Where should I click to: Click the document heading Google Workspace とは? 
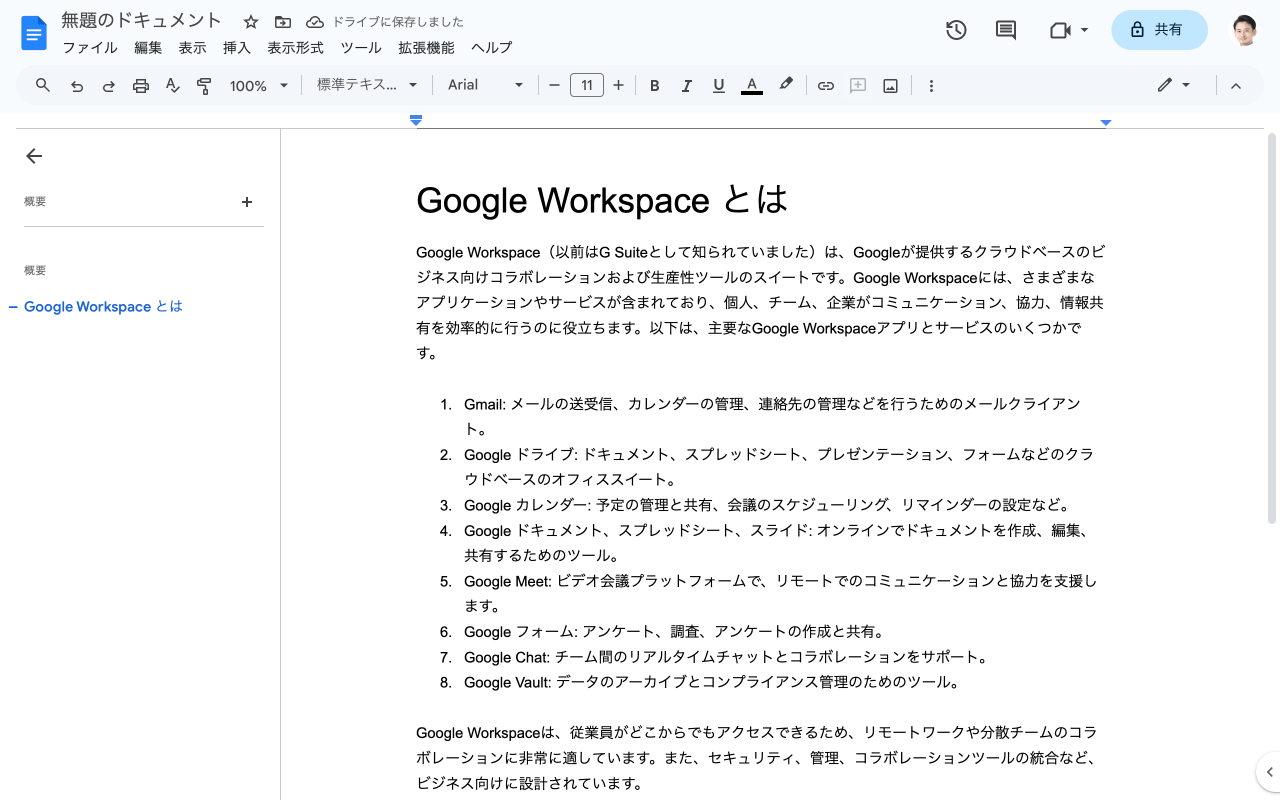point(602,200)
